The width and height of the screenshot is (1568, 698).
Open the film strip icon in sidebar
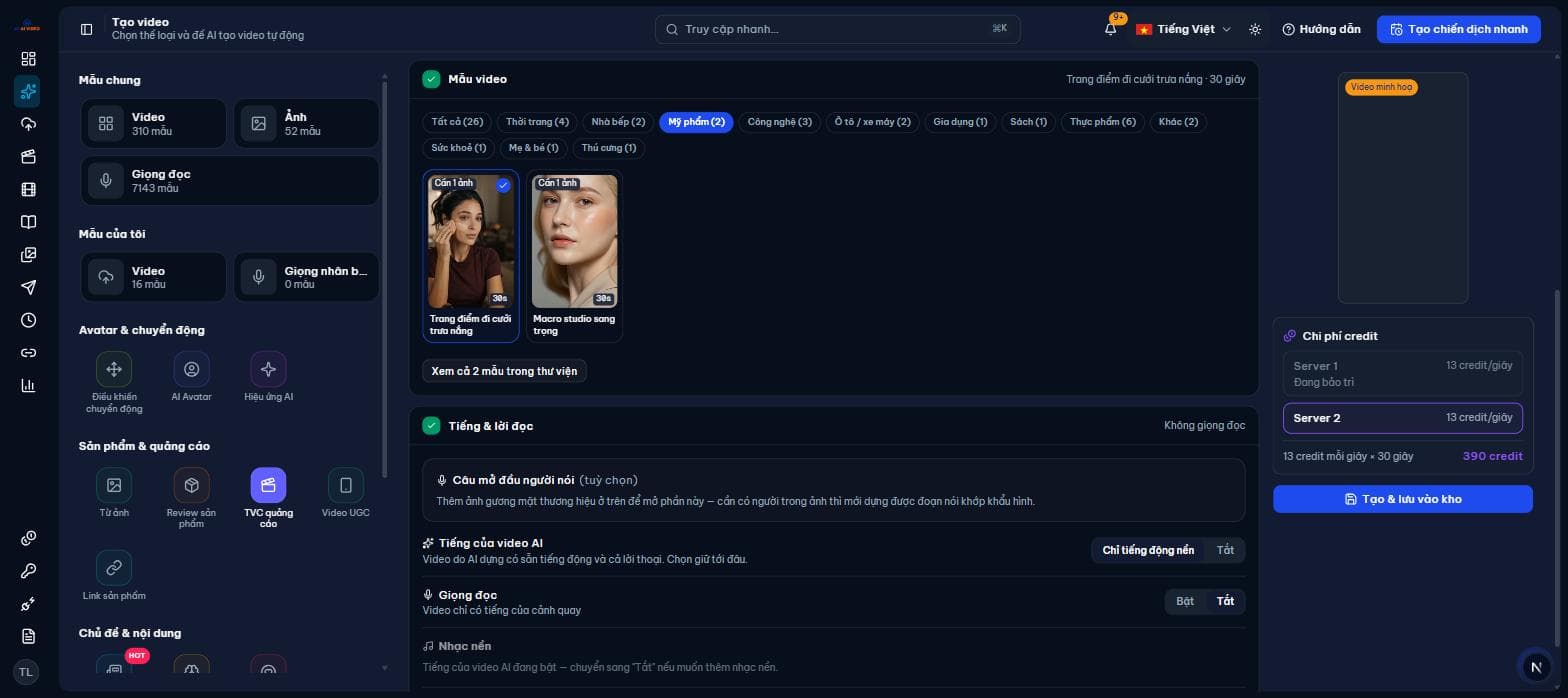point(28,189)
